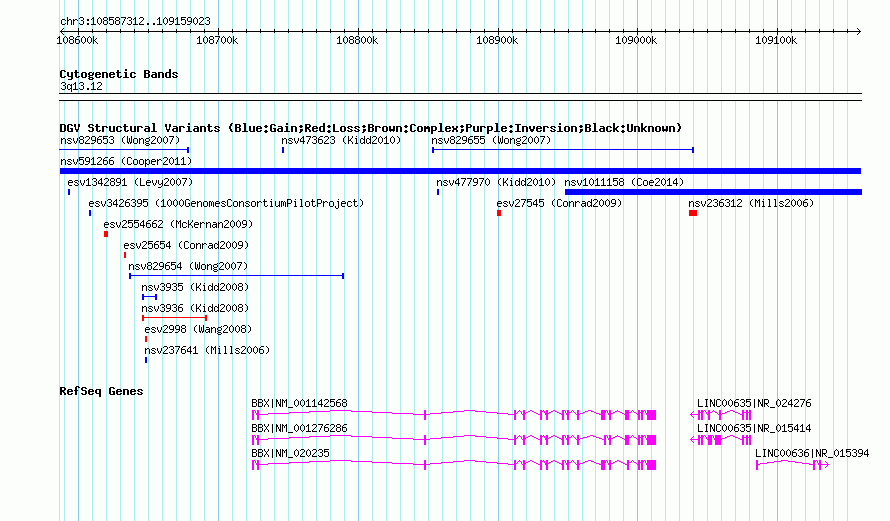Open the esv1342891 (Levy2007) label
The image size is (890, 521).
tap(130, 182)
